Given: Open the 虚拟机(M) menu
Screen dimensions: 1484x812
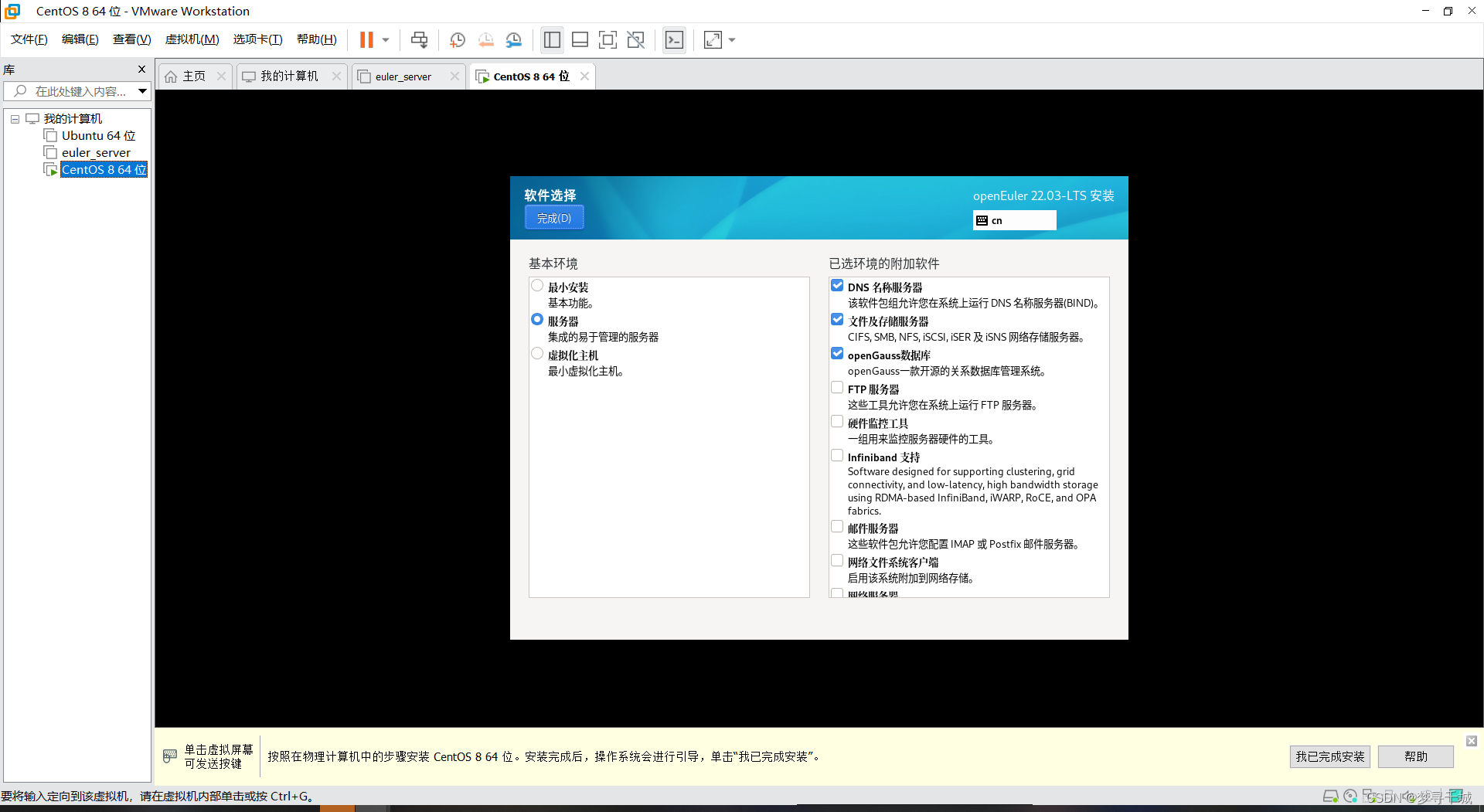Looking at the screenshot, I should [192, 39].
